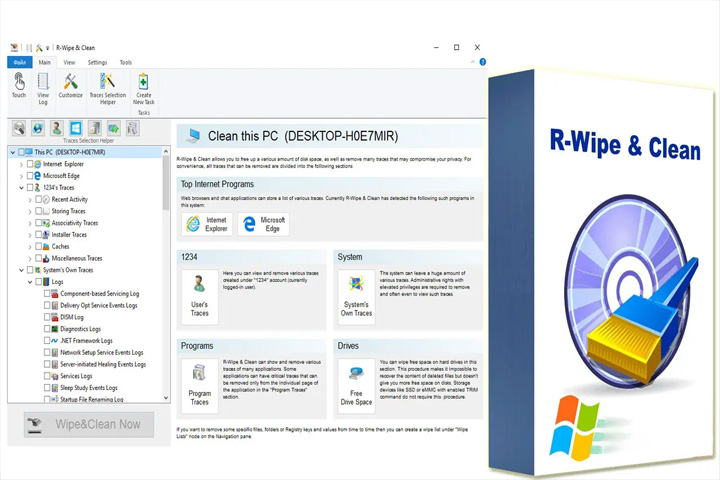Image resolution: width=720 pixels, height=480 pixels.
Task: Click the Wipe&Clean Now button
Action: point(89,424)
